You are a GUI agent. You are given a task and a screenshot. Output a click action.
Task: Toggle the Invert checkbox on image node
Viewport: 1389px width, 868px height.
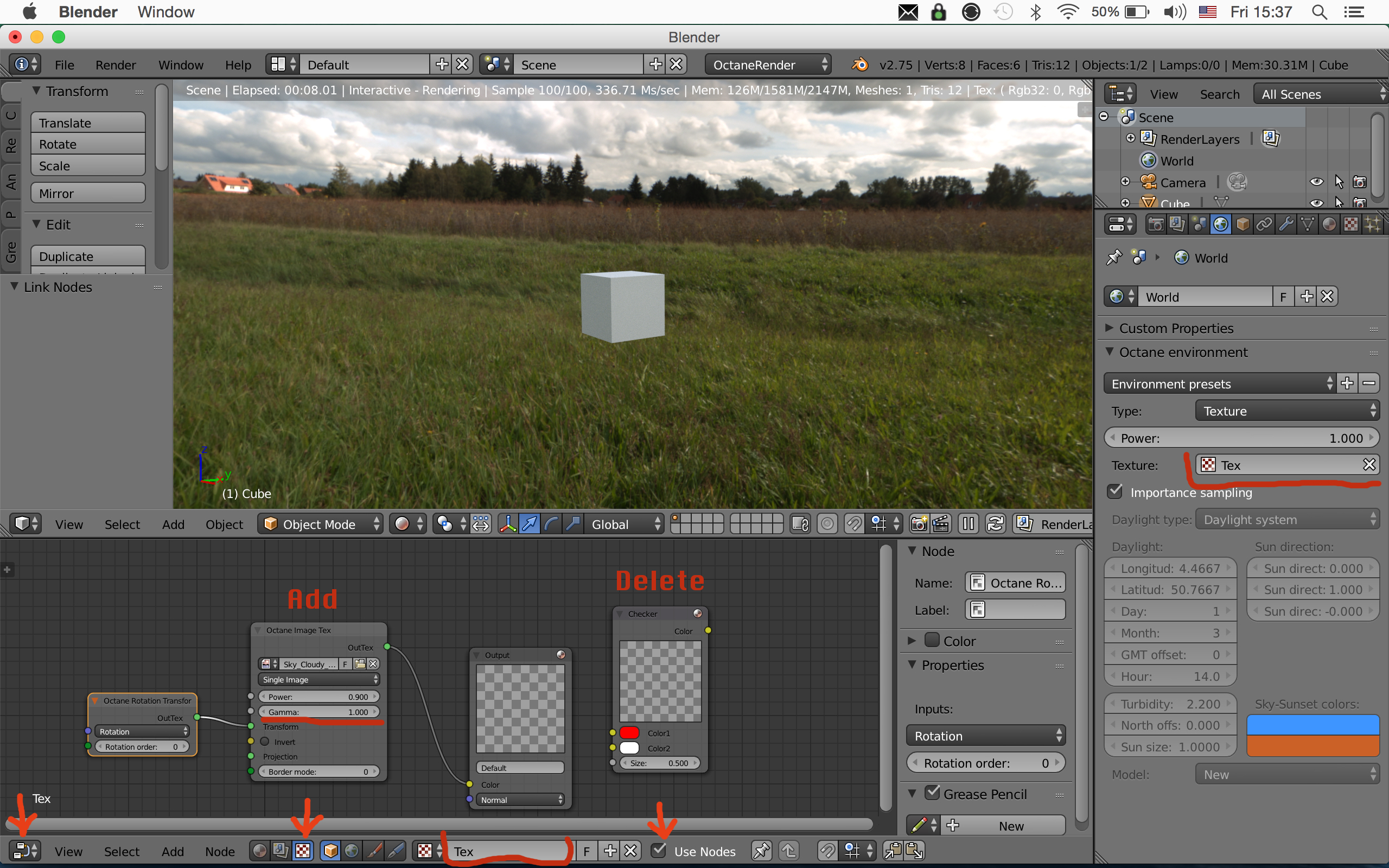pos(265,742)
